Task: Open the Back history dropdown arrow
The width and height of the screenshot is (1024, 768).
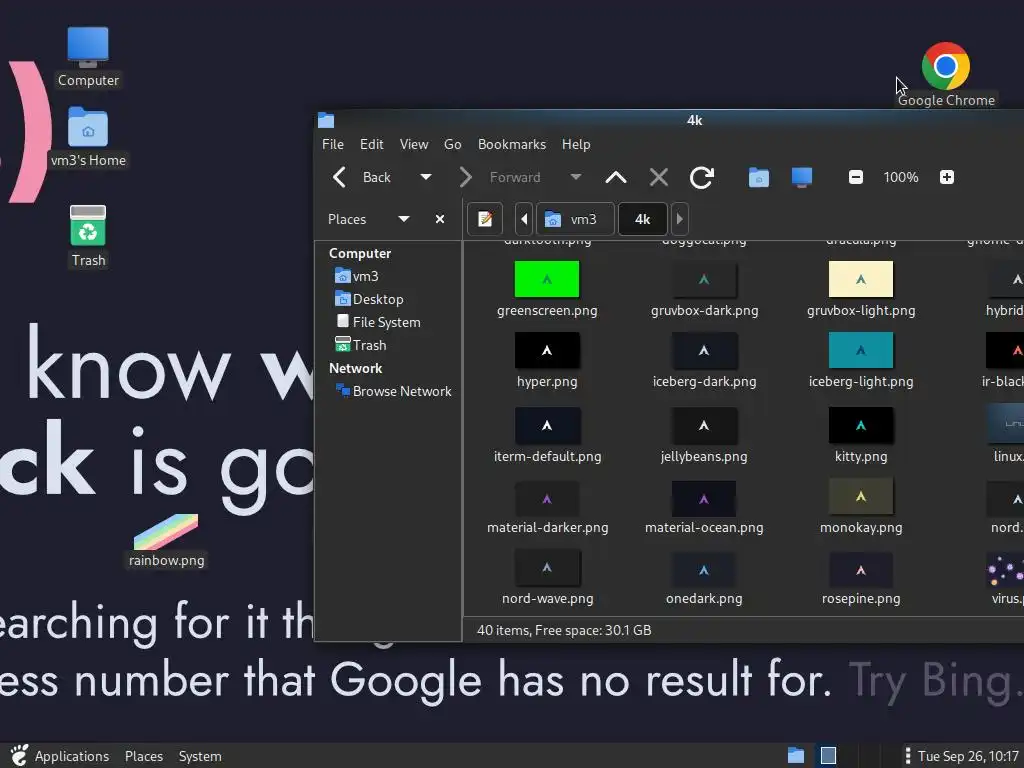Action: pos(426,177)
